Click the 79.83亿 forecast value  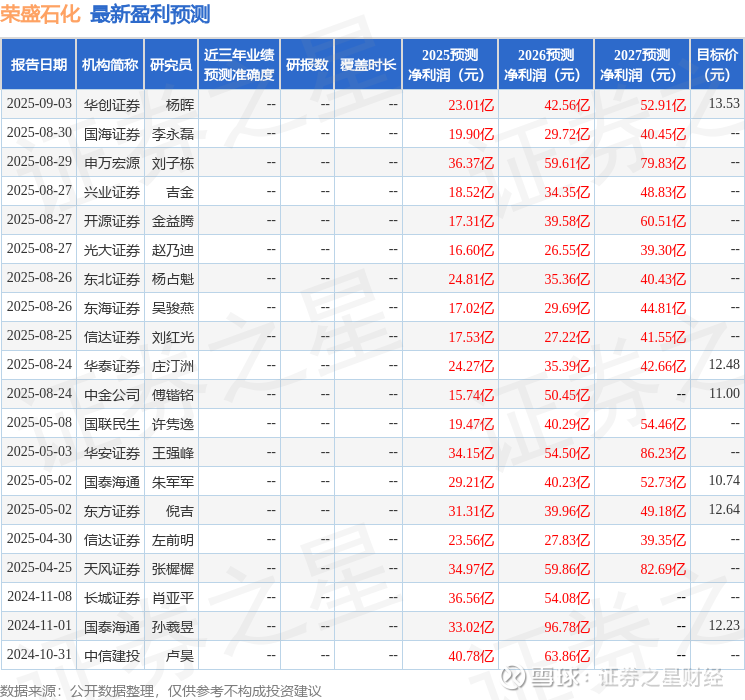click(663, 163)
